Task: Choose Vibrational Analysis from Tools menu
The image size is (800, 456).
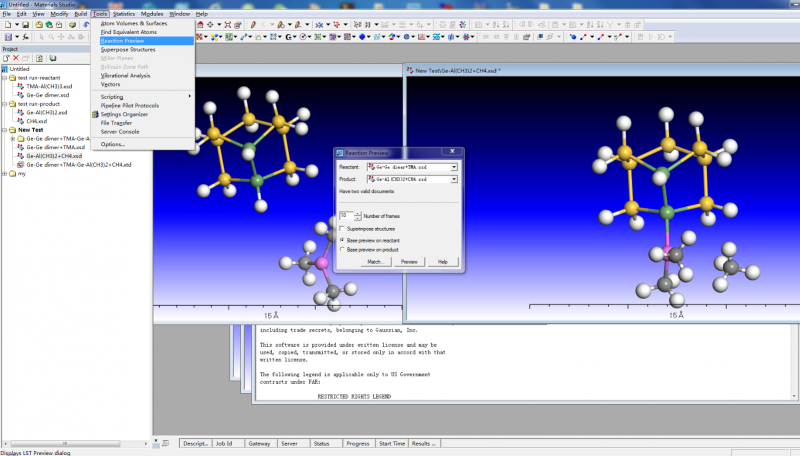Action: [x=125, y=75]
